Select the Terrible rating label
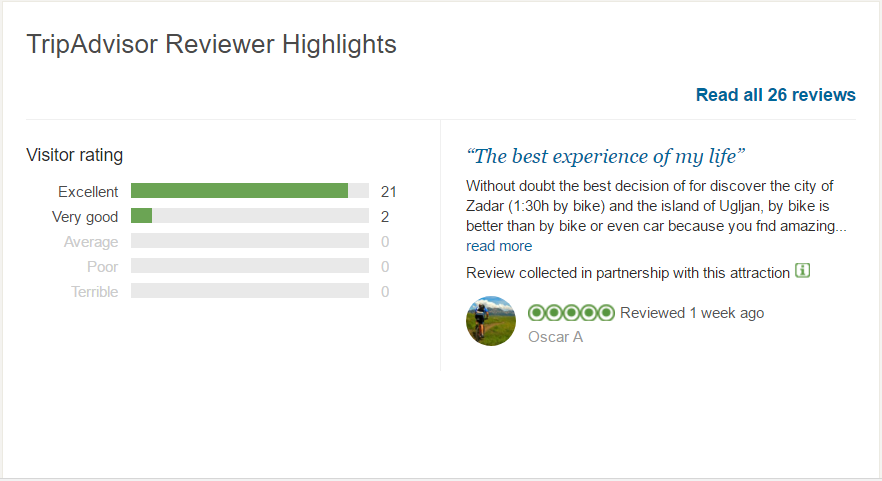This screenshot has height=481, width=882. (x=94, y=292)
